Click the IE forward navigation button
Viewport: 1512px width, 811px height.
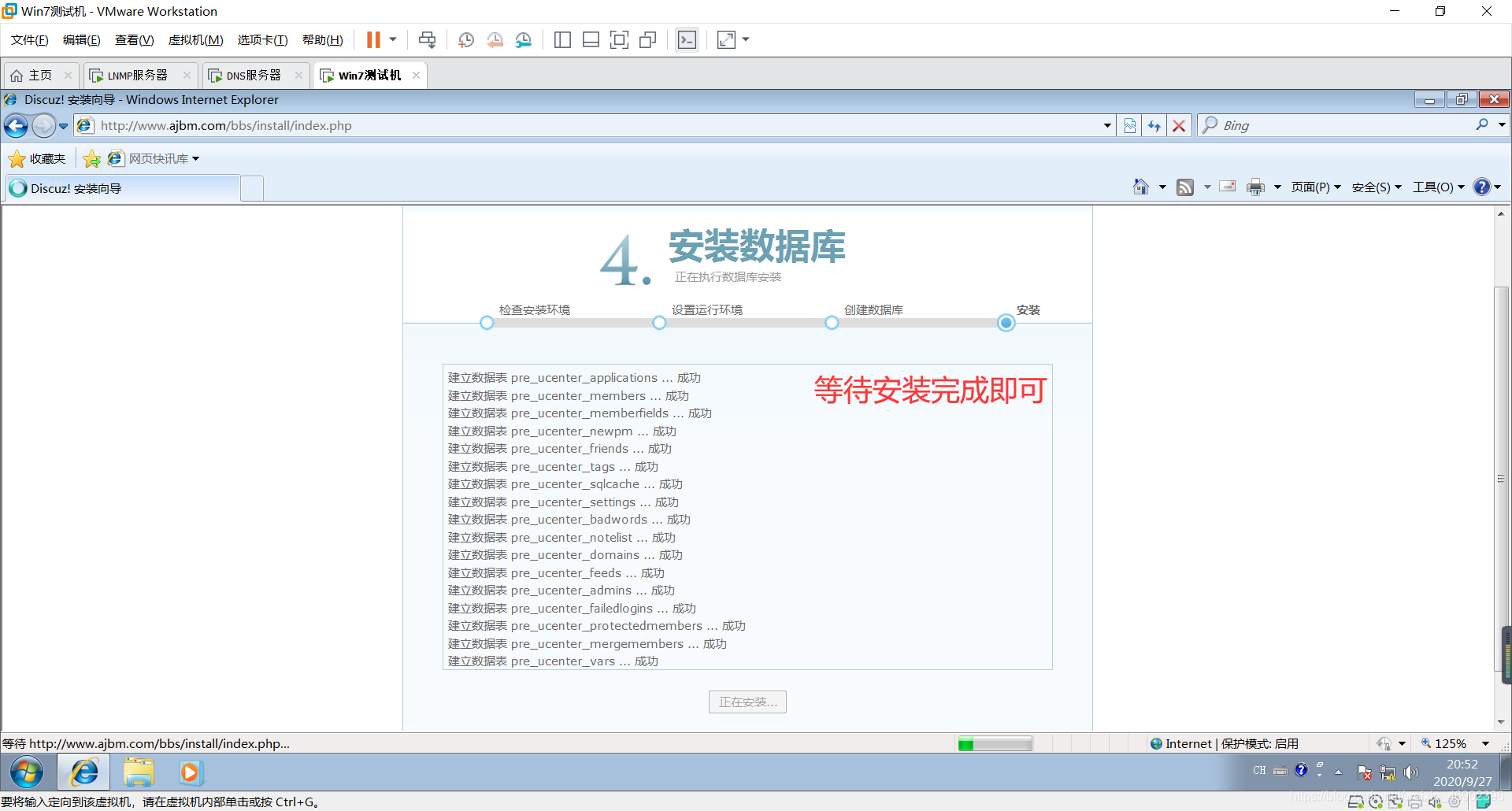click(43, 125)
